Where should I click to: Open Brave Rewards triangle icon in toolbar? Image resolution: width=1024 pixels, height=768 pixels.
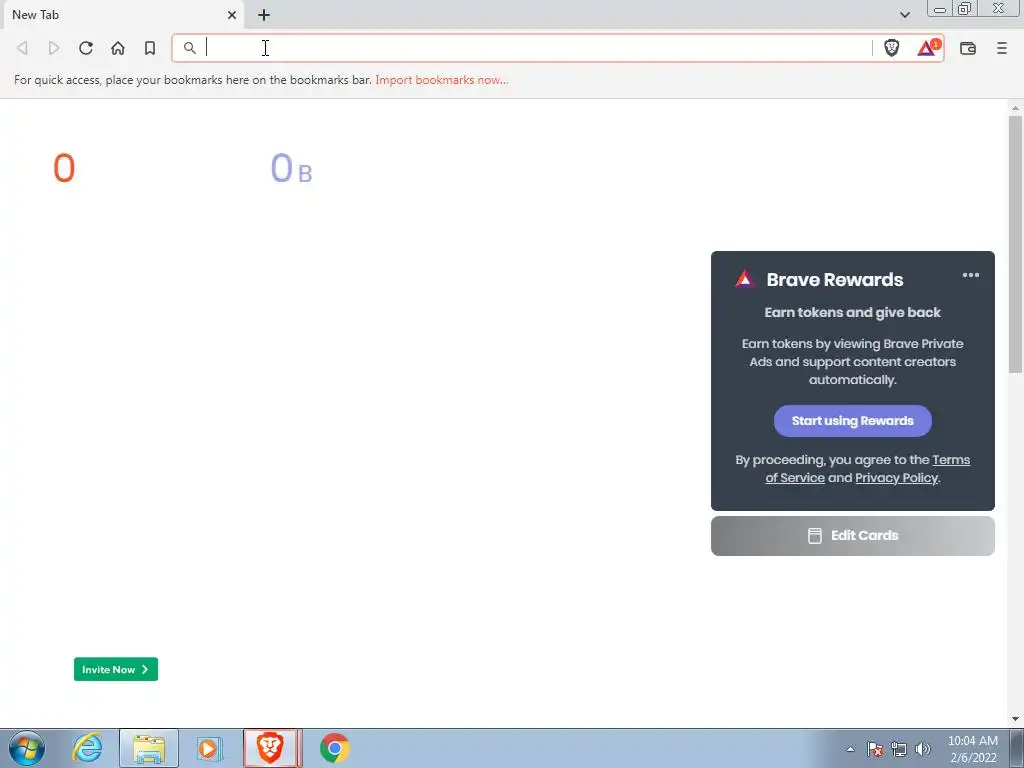[927, 48]
